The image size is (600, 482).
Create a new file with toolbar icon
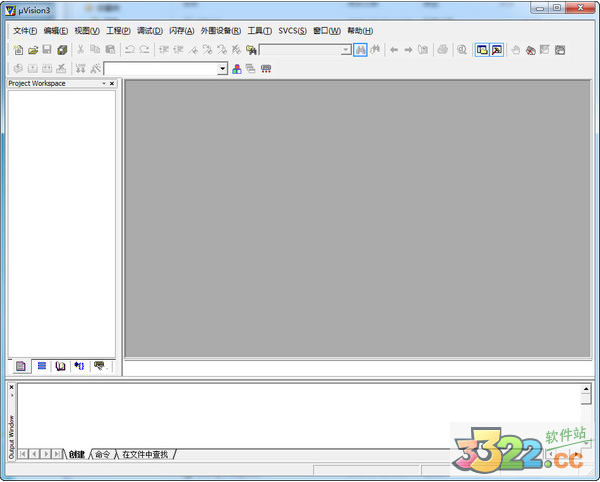pos(18,50)
